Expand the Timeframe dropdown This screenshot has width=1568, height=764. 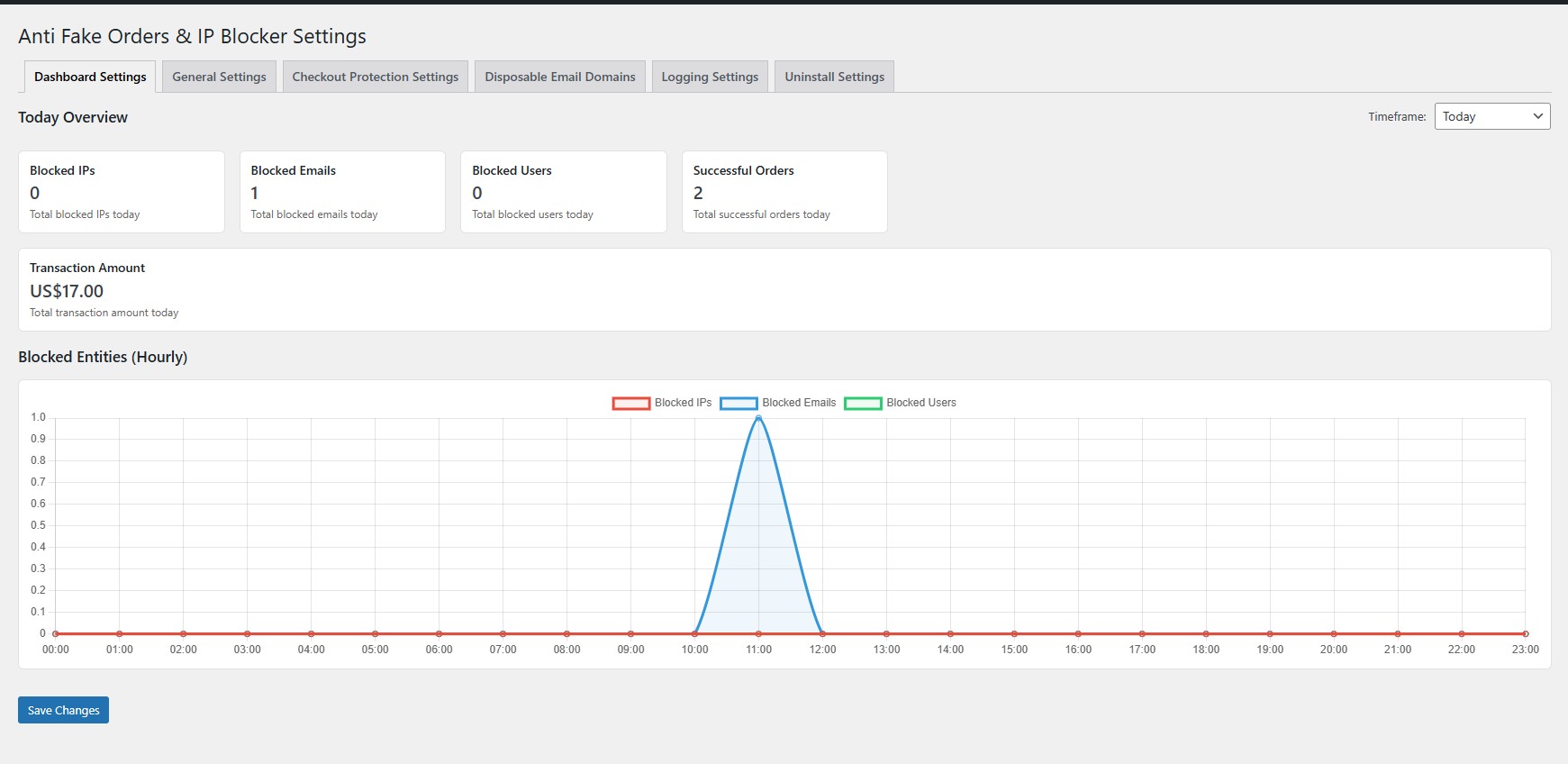(x=1491, y=116)
